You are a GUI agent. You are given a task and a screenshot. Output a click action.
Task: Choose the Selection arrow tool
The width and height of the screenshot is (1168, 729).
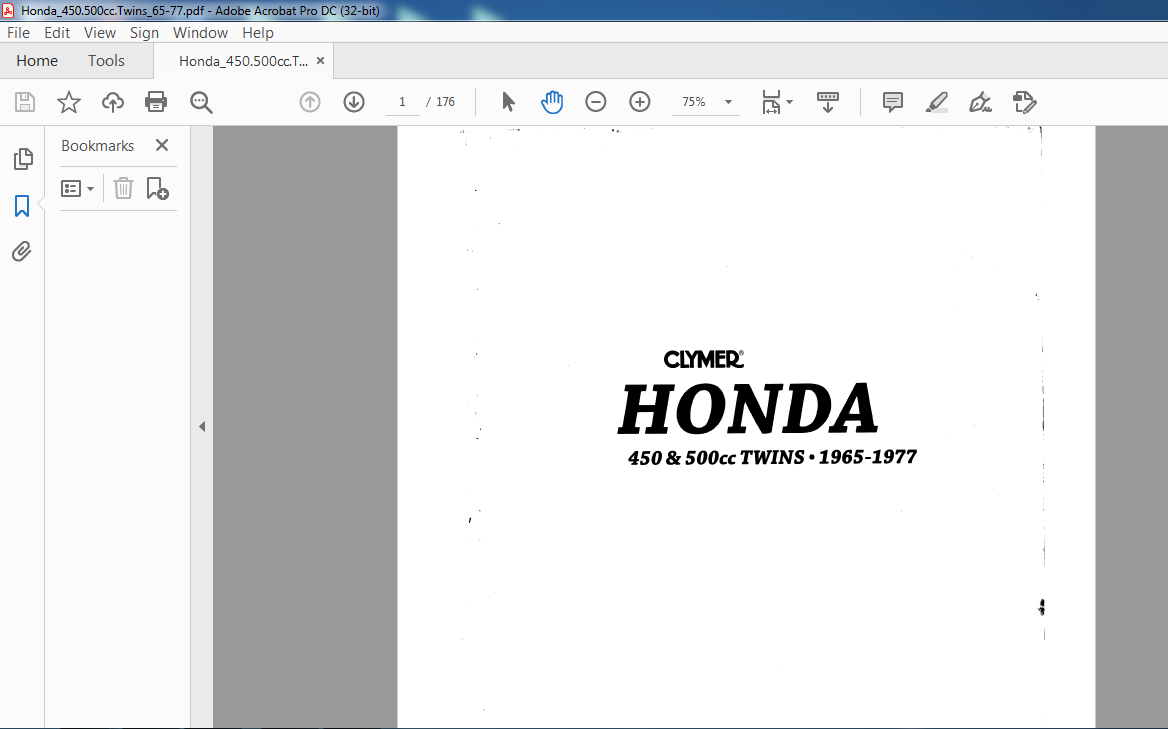[508, 102]
